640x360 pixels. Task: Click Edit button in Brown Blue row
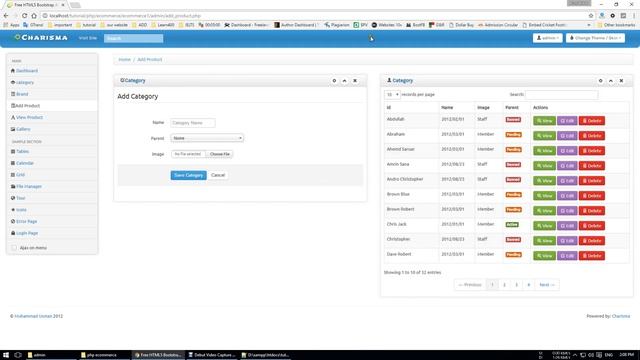(567, 196)
